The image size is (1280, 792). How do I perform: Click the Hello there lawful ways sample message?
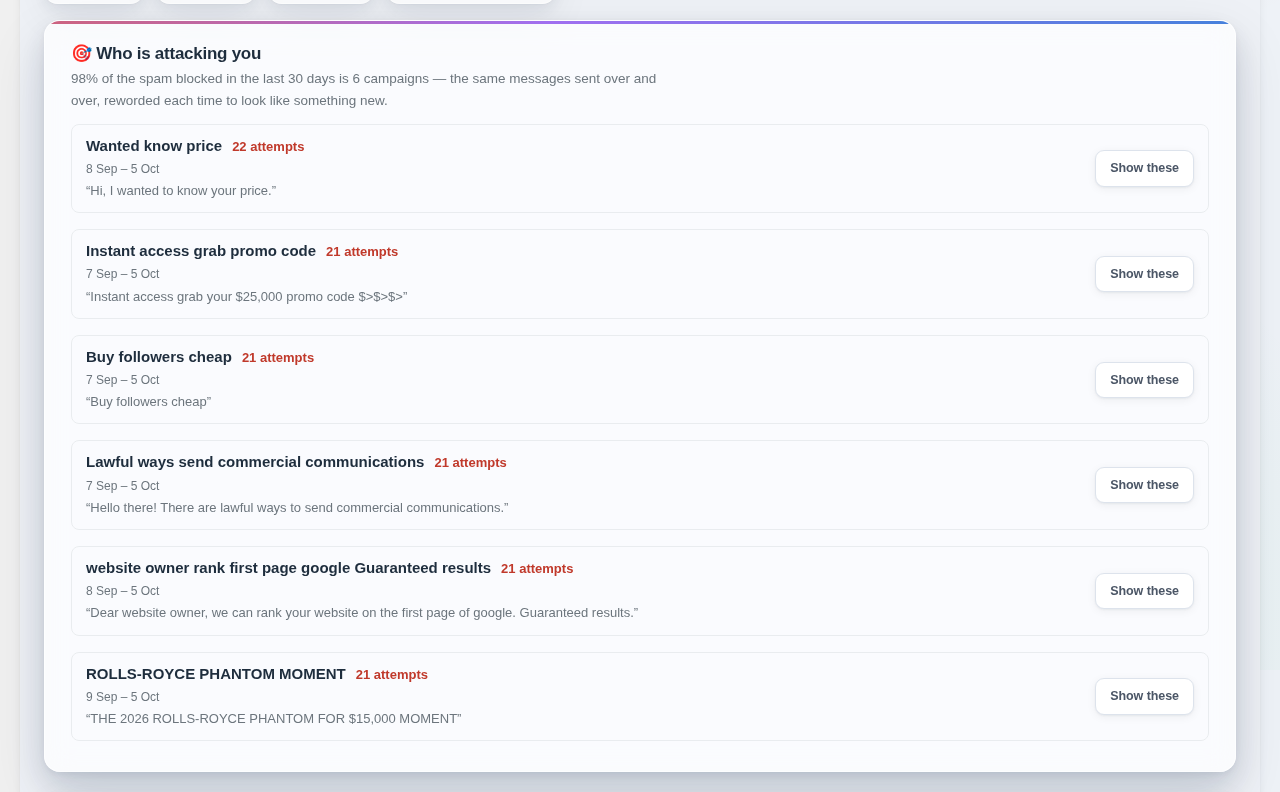click(297, 508)
